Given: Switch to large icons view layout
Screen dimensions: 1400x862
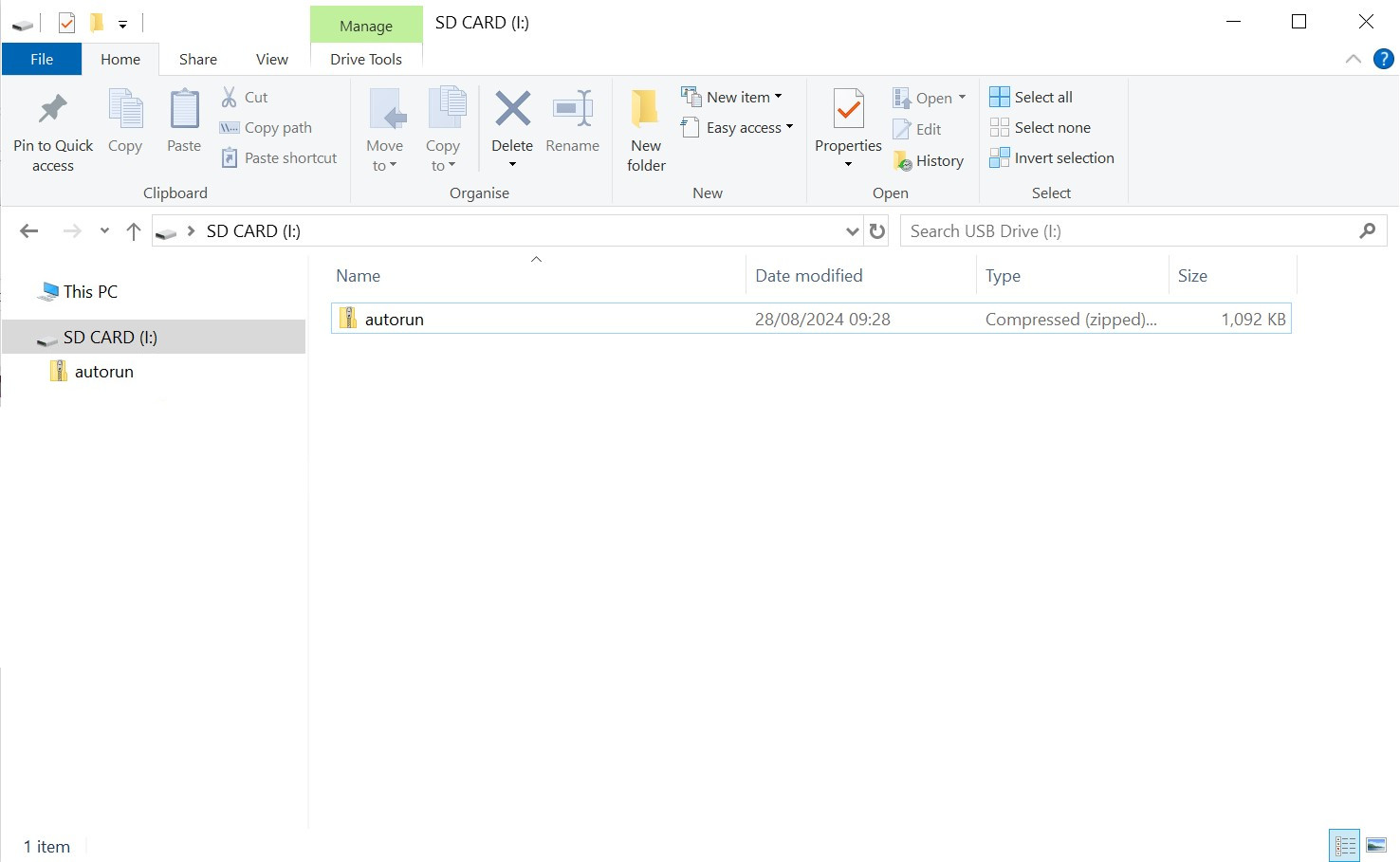Looking at the screenshot, I should 1376,845.
